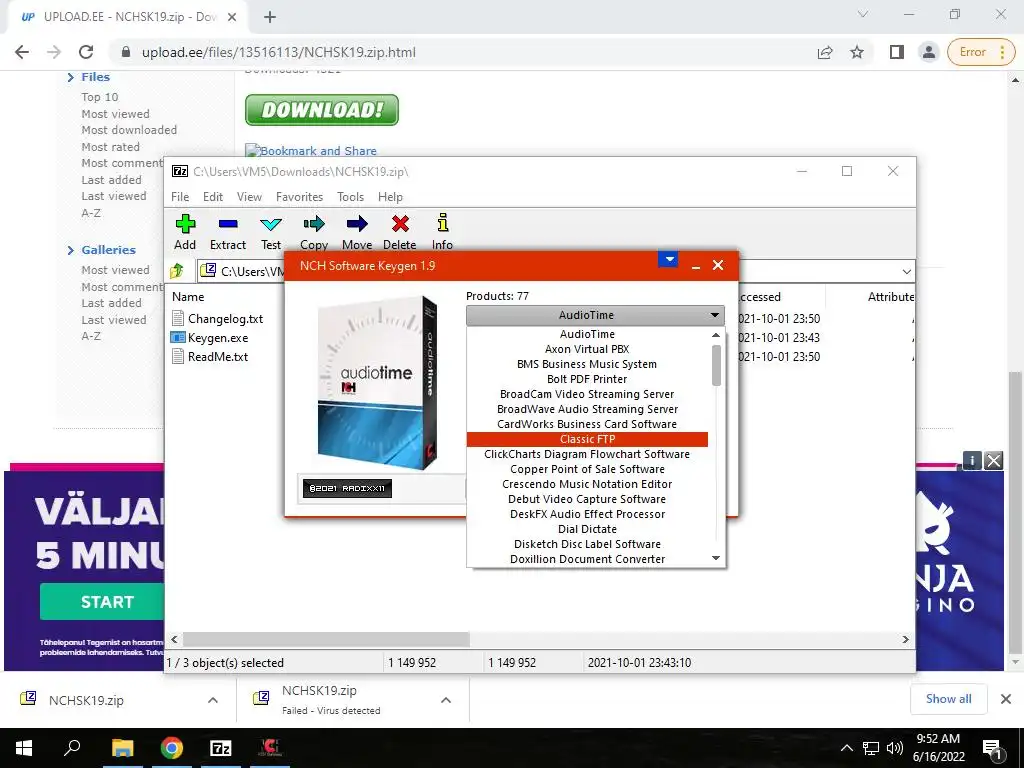This screenshot has width=1024, height=768.
Task: Open a new Chrome tab
Action: (270, 17)
